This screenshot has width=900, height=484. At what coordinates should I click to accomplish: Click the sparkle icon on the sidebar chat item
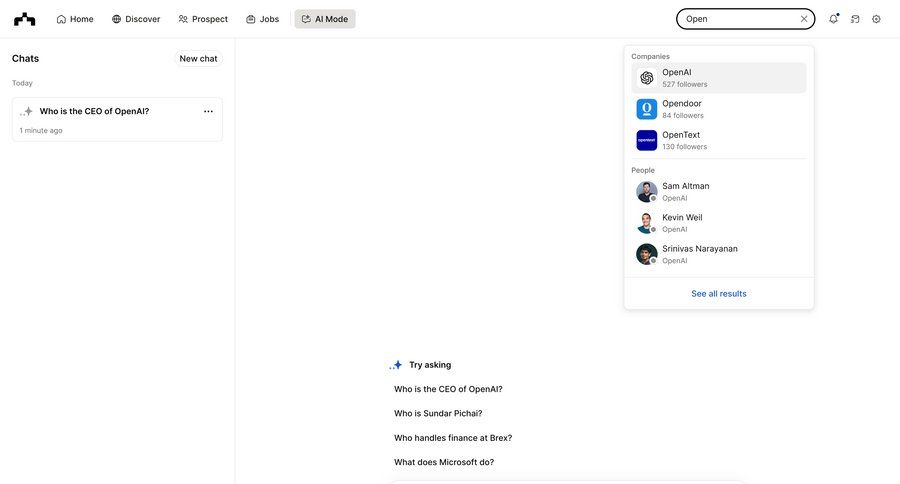coord(26,111)
